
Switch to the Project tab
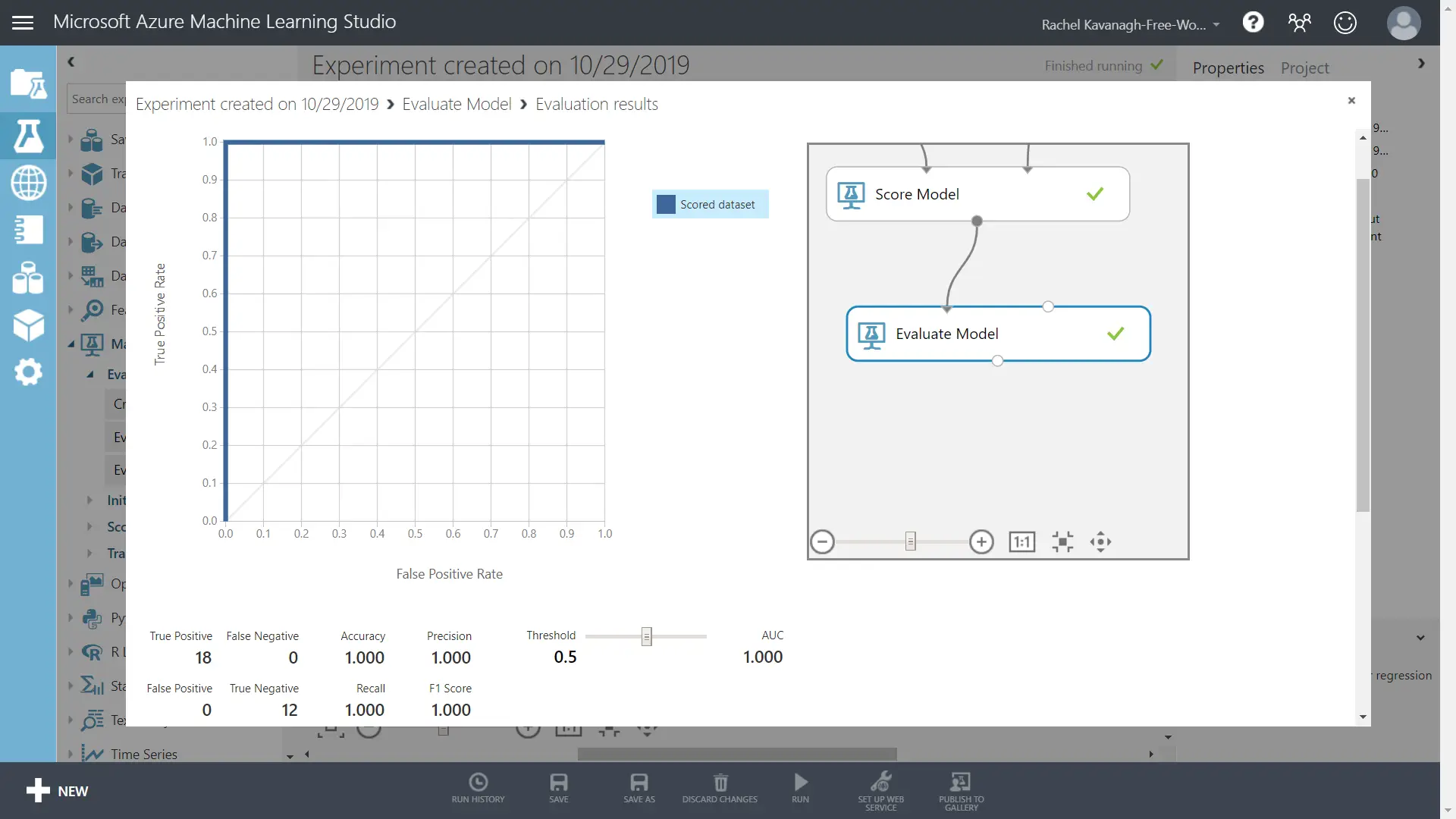point(1304,67)
